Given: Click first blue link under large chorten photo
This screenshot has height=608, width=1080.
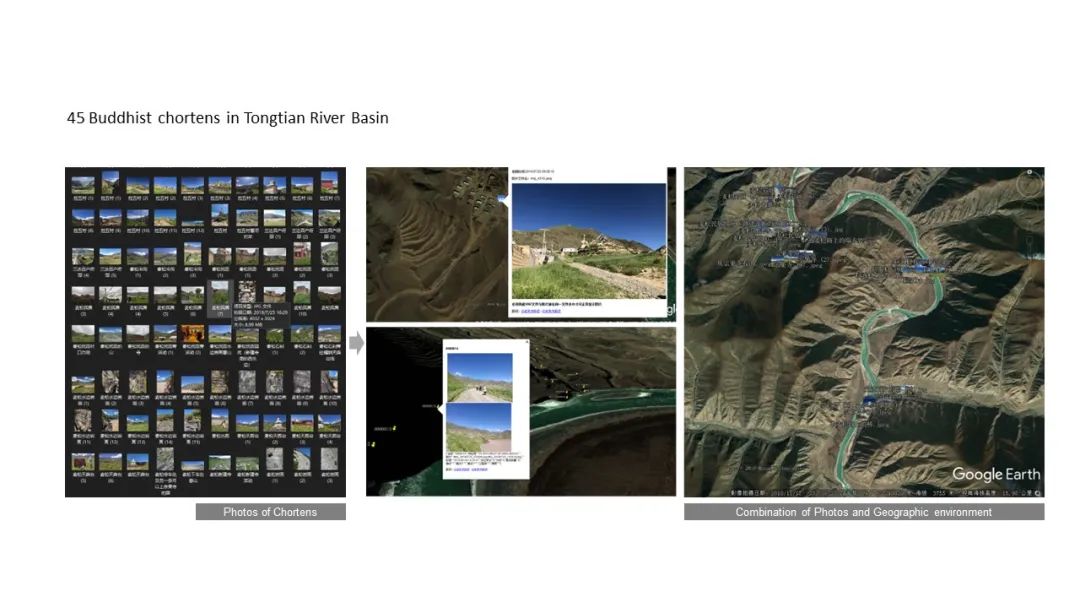Looking at the screenshot, I should tap(530, 311).
